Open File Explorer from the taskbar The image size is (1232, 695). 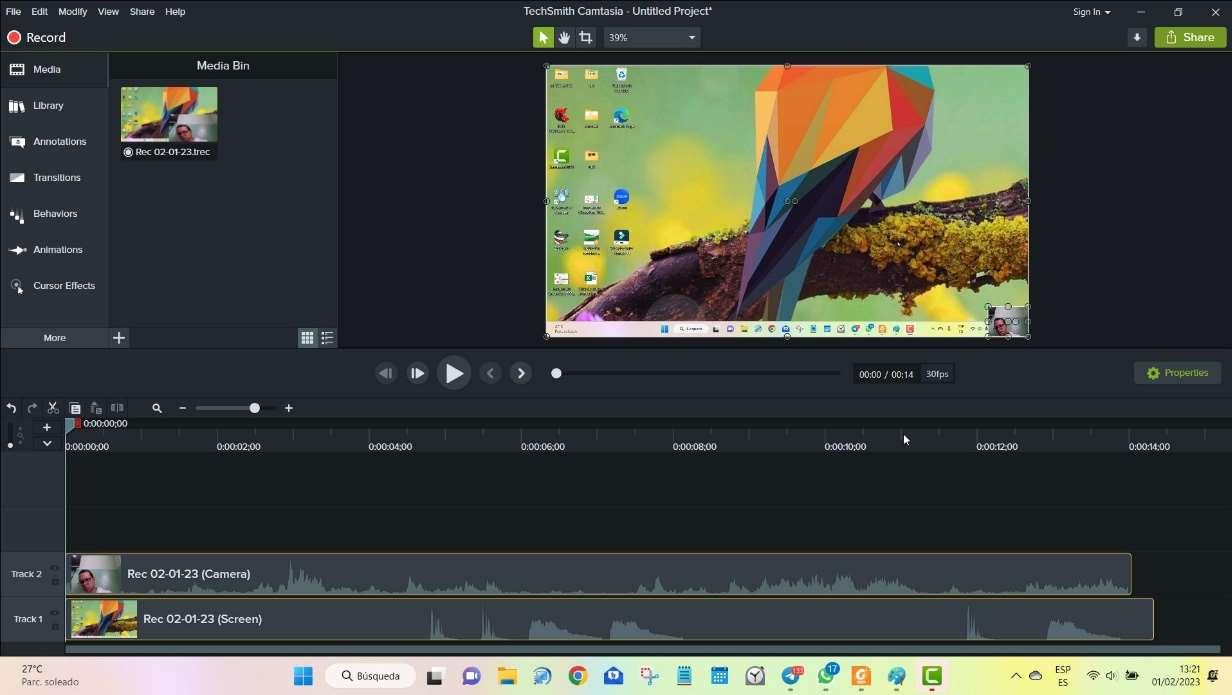(x=507, y=676)
